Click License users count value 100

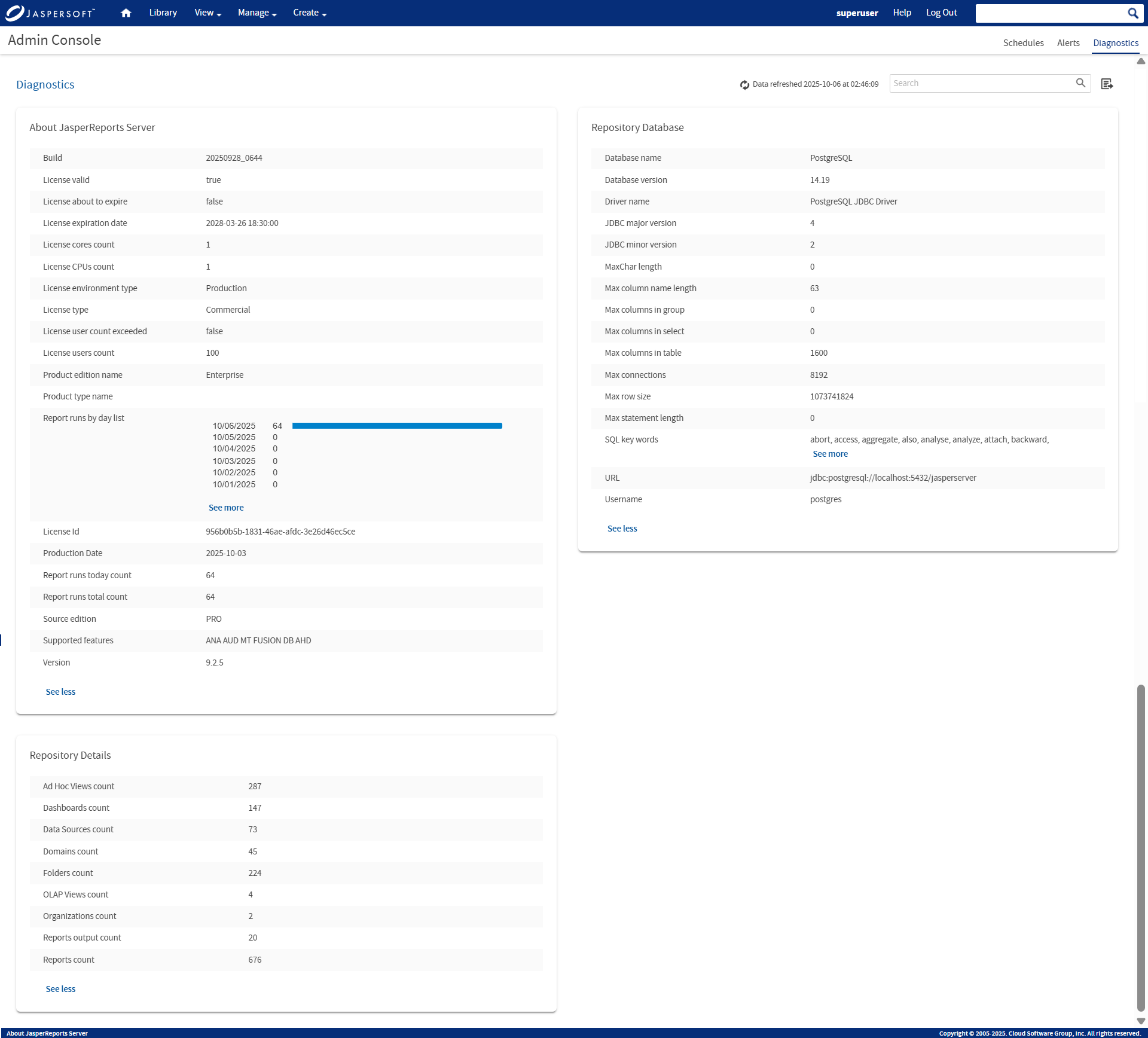[212, 353]
